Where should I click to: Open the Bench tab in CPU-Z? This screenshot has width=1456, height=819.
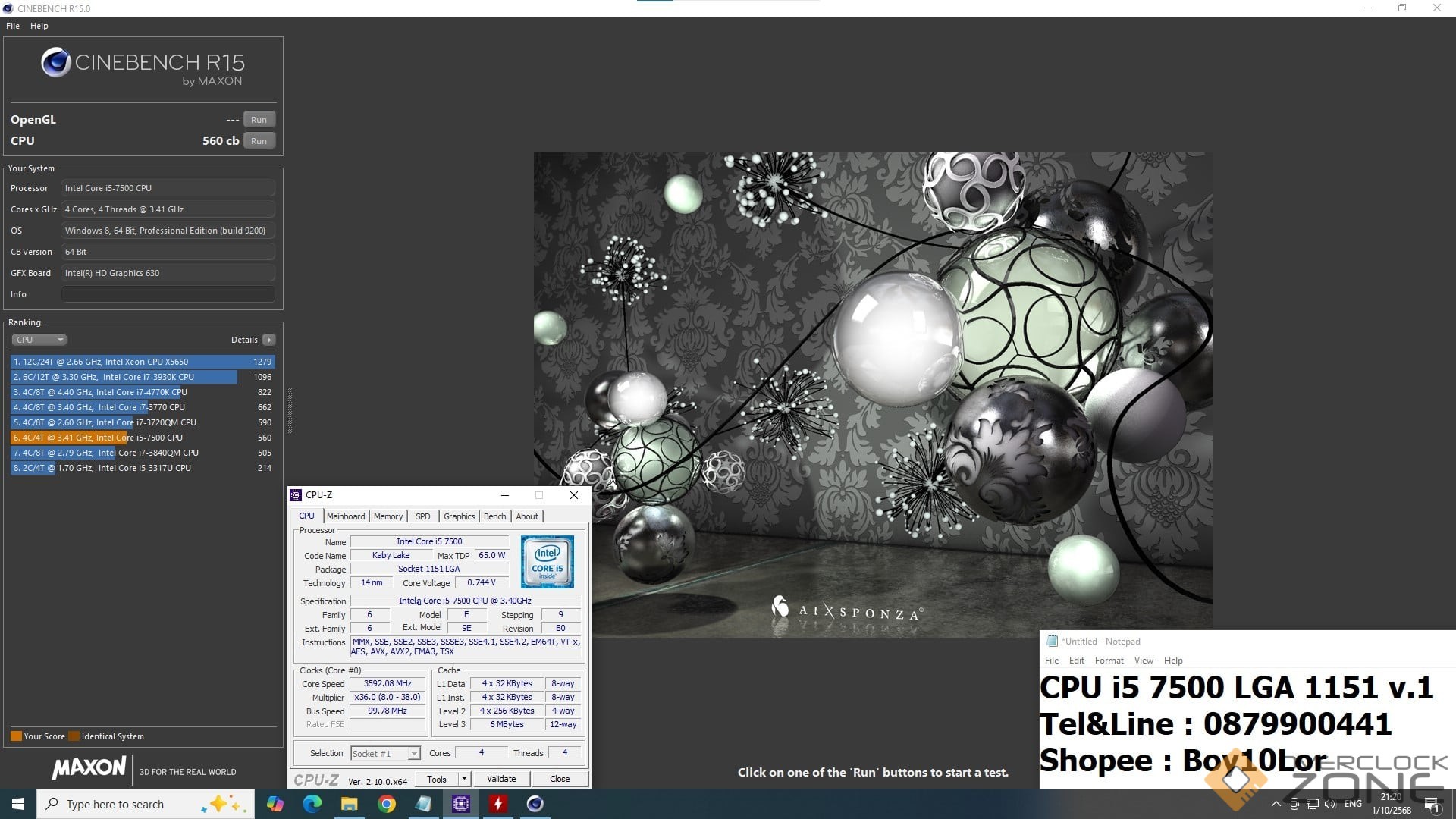(494, 516)
